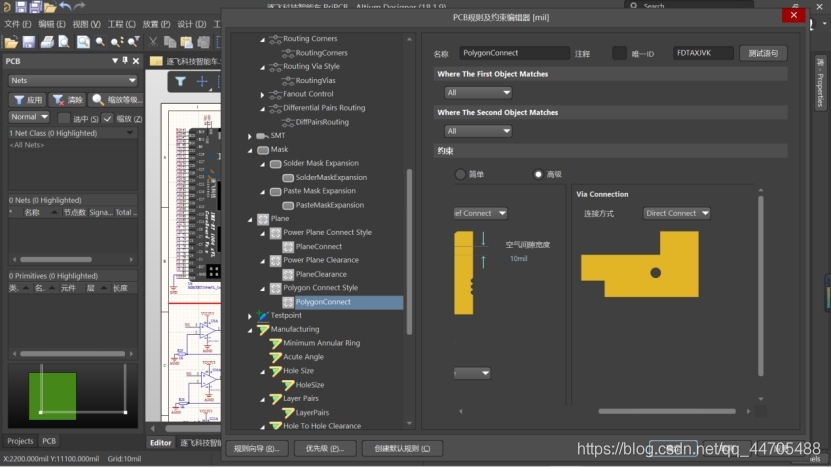Click the 创建默认规则 (C) button
Screen dimensions: 831x468
[x=402, y=448]
